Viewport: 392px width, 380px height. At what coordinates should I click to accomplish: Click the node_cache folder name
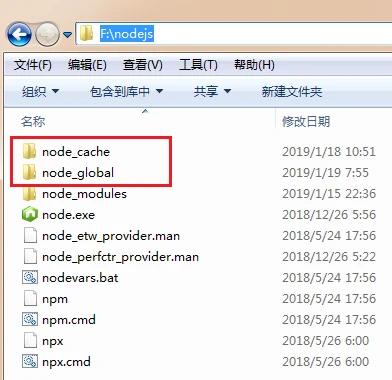pyautogui.click(x=76, y=152)
